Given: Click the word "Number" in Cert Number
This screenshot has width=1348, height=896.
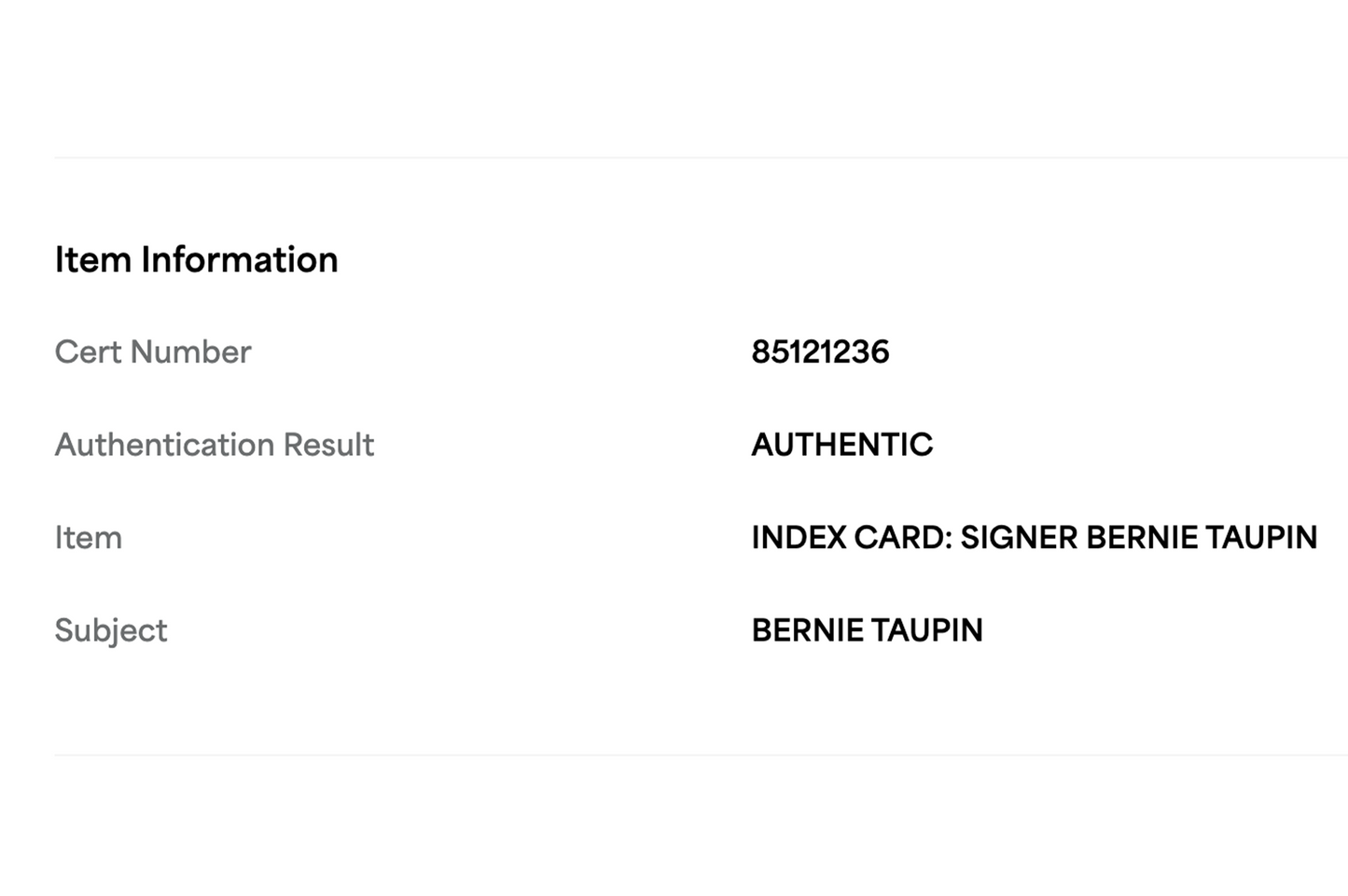Looking at the screenshot, I should pyautogui.click(x=190, y=352).
